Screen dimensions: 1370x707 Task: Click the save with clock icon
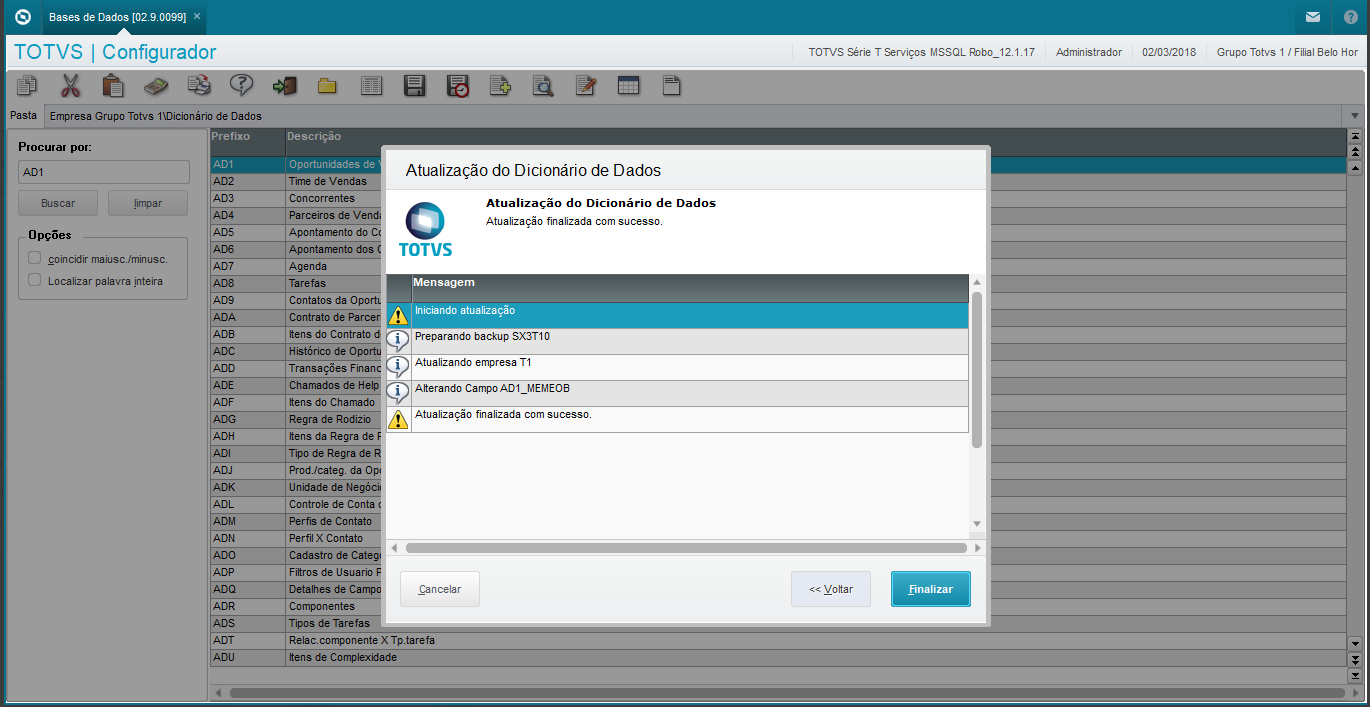click(457, 86)
